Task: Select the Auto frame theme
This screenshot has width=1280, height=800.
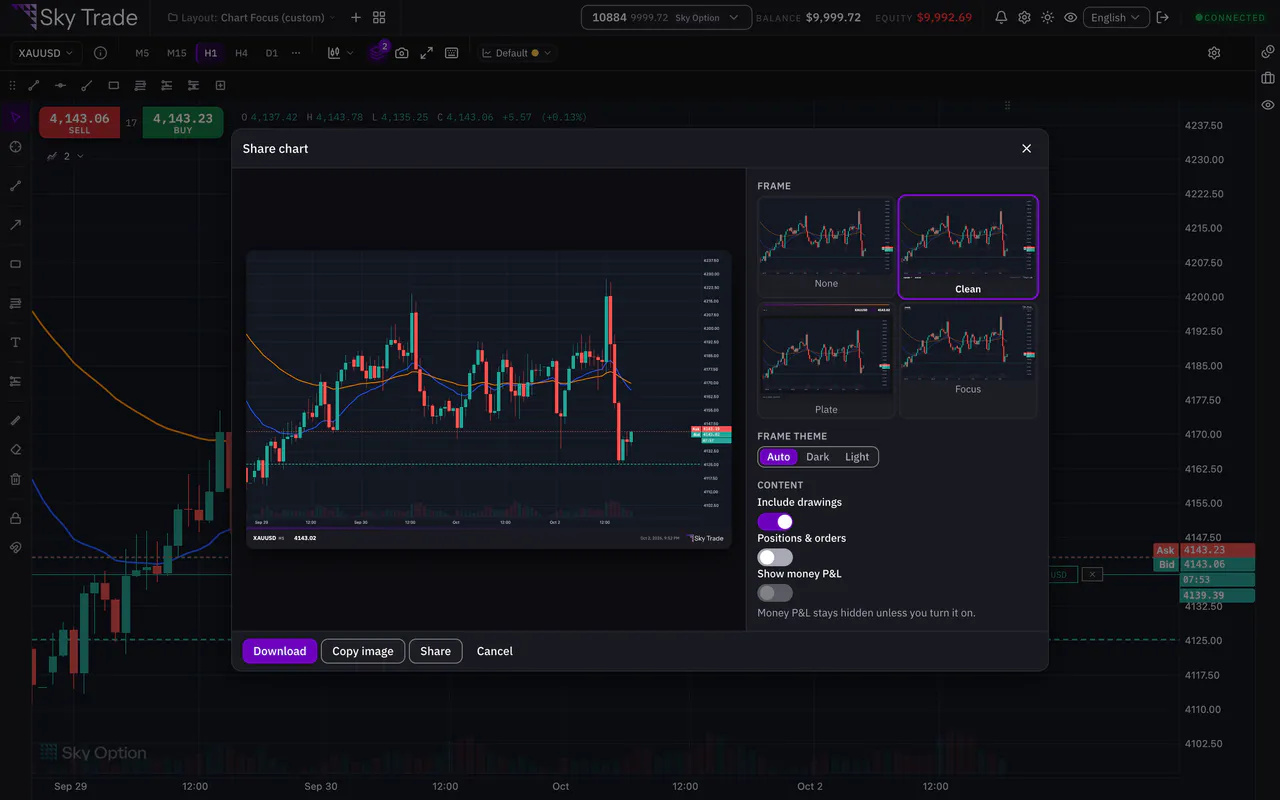Action: pyautogui.click(x=779, y=457)
